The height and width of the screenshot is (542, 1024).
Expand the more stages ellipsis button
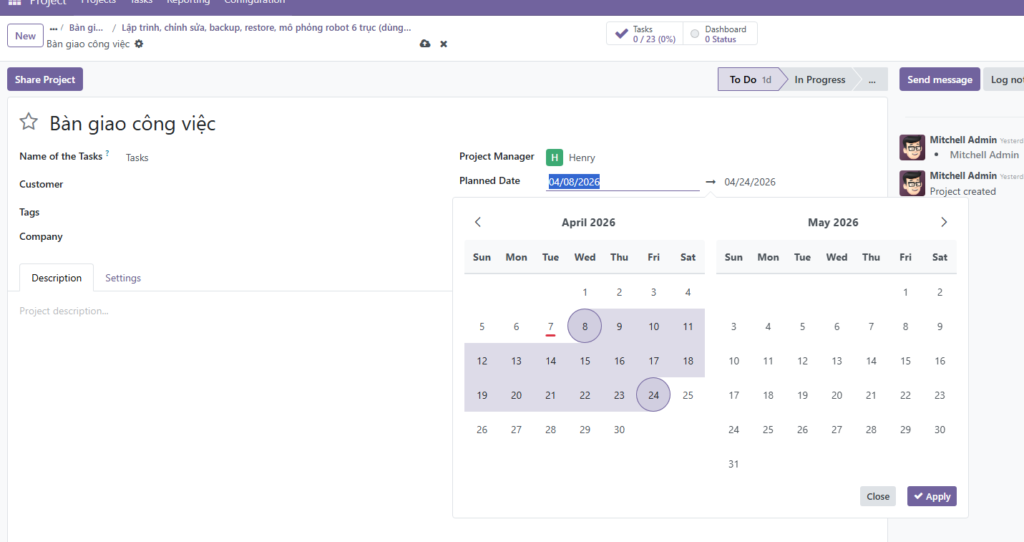coord(872,80)
